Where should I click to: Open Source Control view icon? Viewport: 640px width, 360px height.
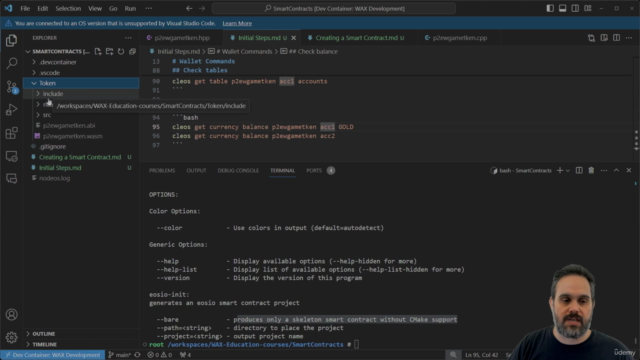click(x=11, y=87)
